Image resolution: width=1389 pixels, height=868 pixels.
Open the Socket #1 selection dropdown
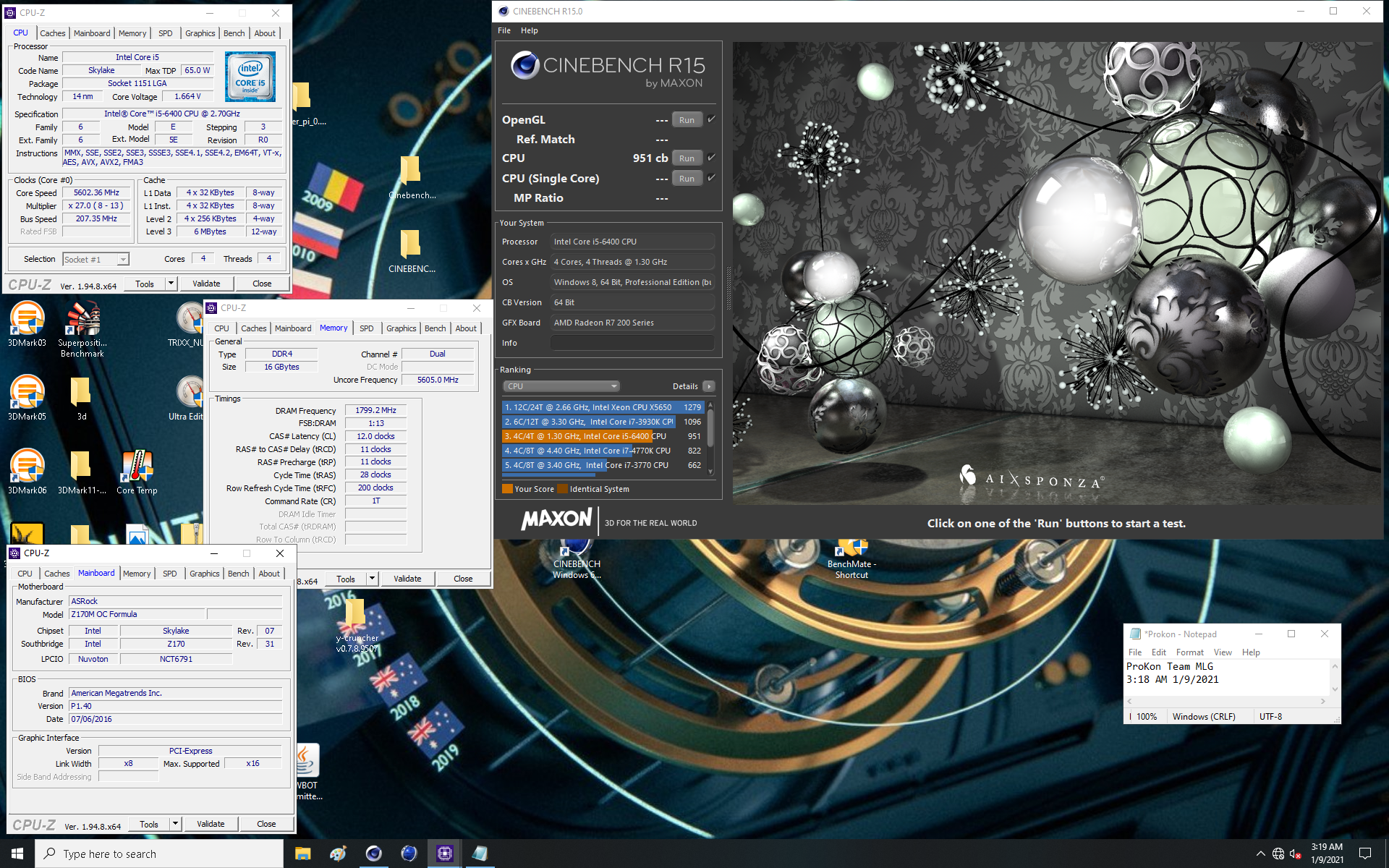coord(95,259)
